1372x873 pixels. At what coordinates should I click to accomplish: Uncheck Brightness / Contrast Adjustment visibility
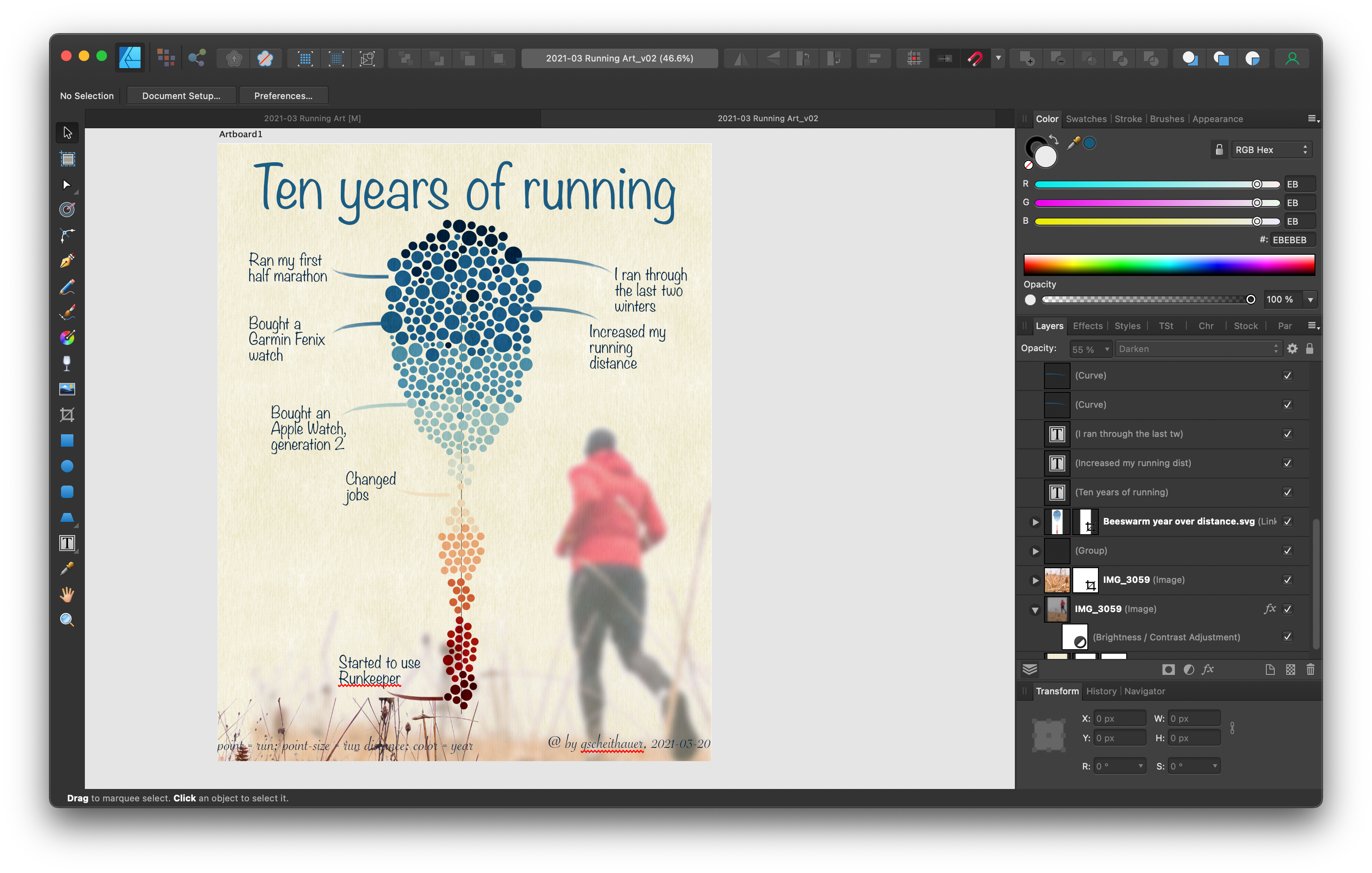click(x=1287, y=636)
